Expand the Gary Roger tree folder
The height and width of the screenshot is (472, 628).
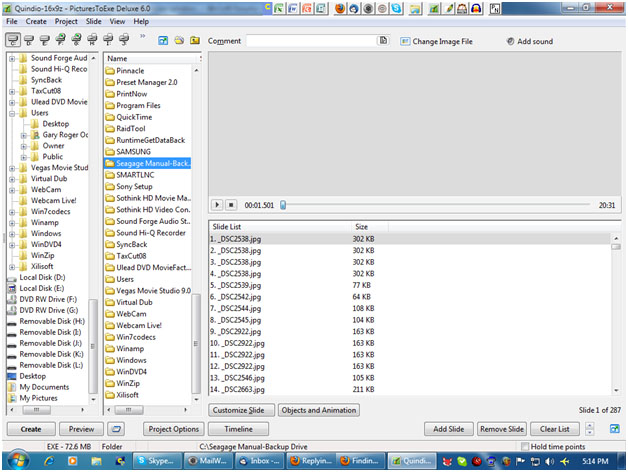[24, 135]
